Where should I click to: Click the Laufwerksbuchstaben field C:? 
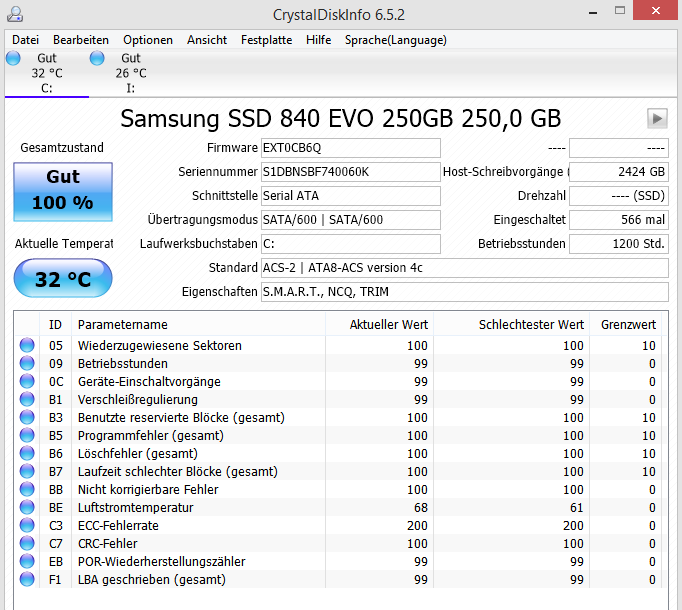[x=351, y=244]
